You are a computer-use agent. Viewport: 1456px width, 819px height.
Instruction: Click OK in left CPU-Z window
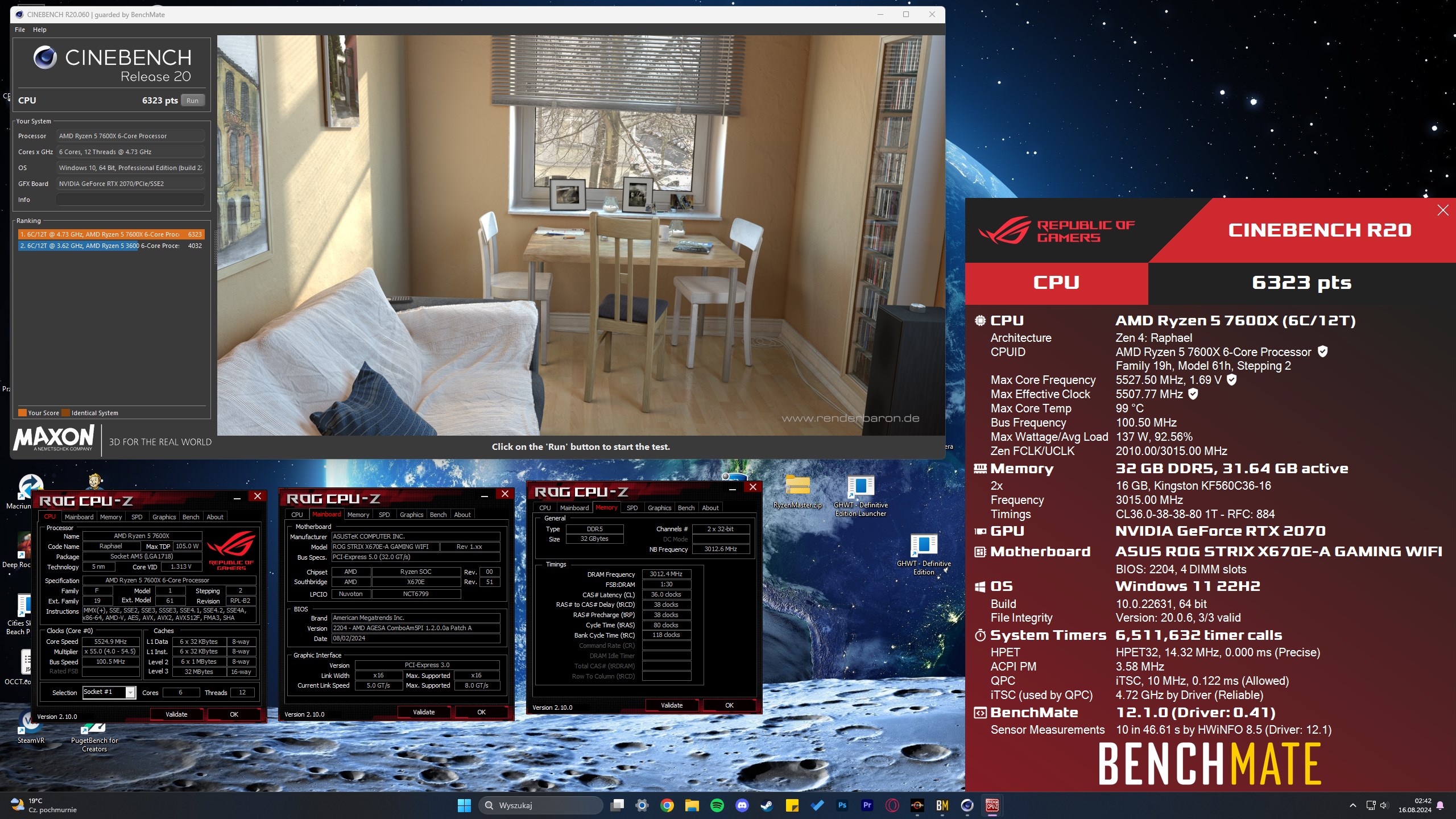pyautogui.click(x=234, y=714)
